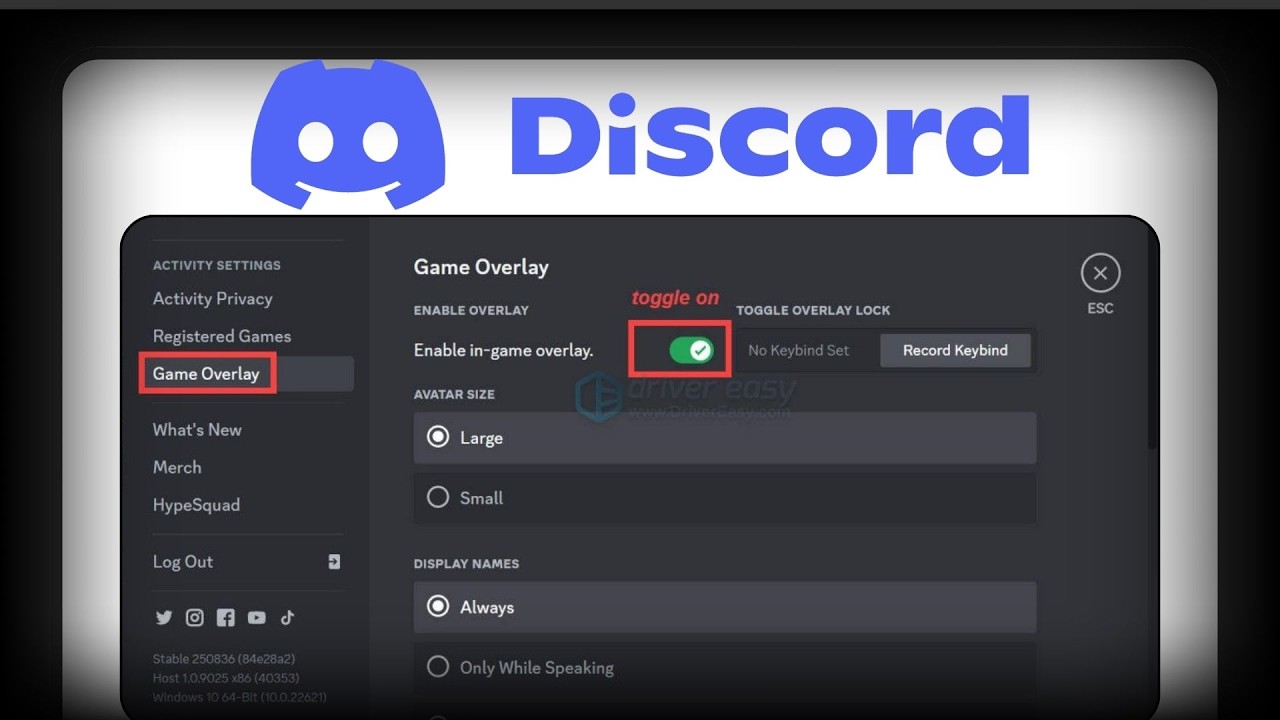Click the No Keybind Set field
Image resolution: width=1280 pixels, height=720 pixels.
coord(798,350)
